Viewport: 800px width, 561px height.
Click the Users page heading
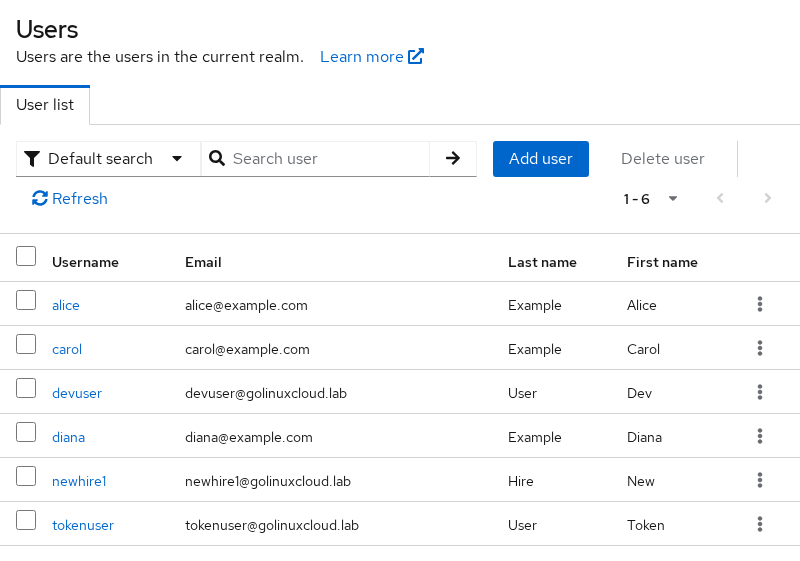47,29
